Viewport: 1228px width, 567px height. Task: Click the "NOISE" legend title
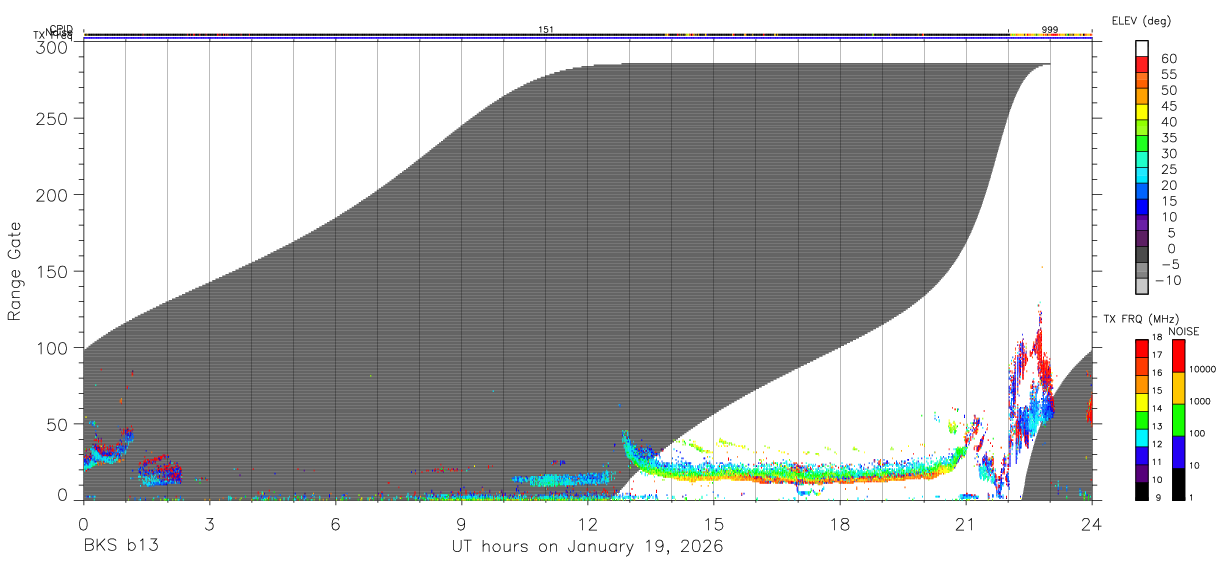click(x=1183, y=331)
